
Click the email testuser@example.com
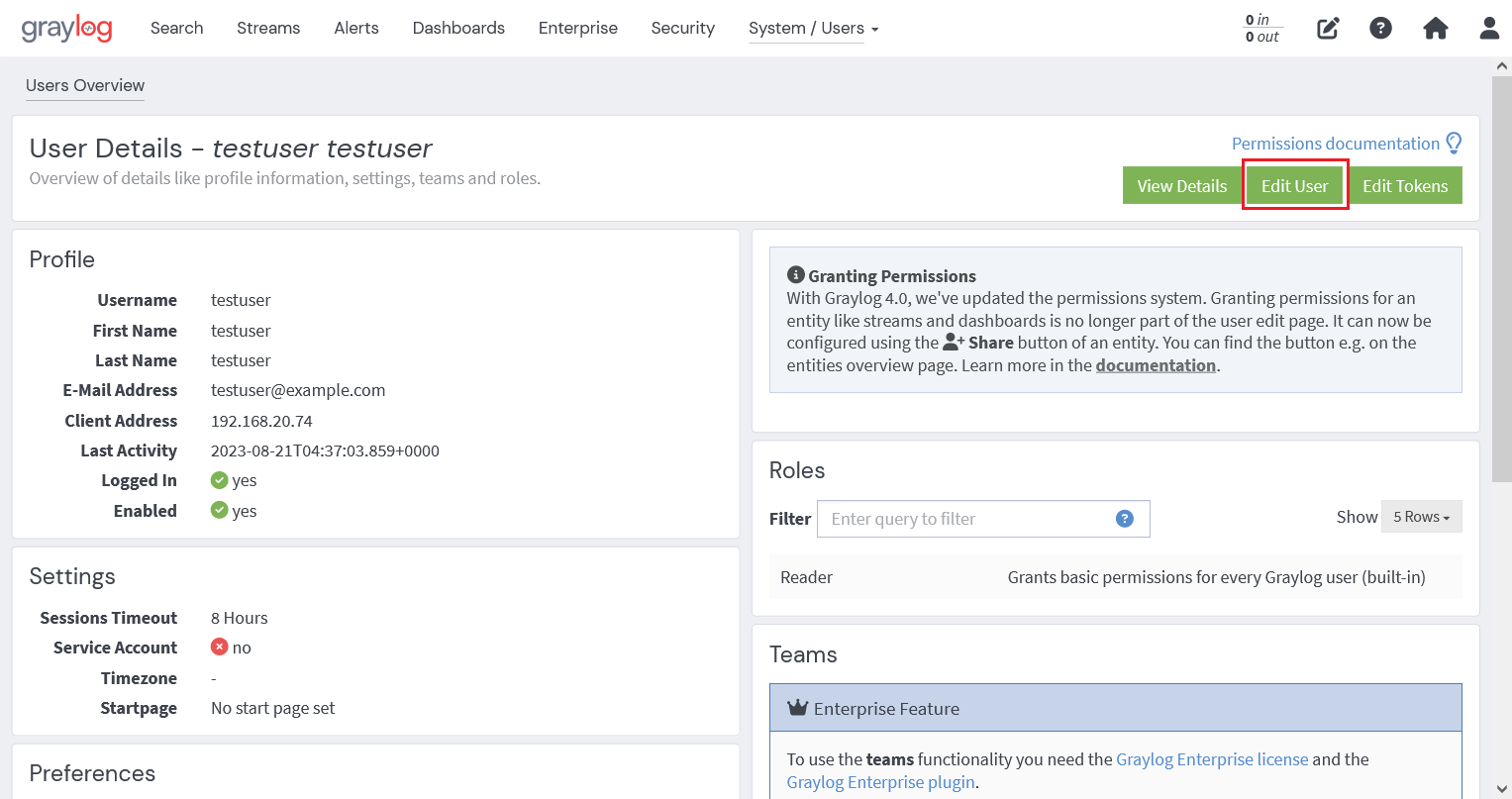(298, 390)
